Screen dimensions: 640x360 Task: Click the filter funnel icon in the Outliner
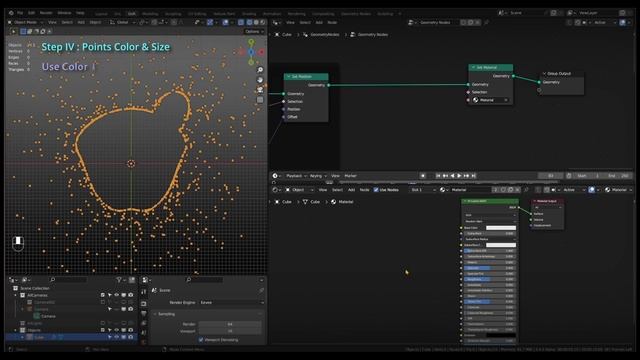pyautogui.click(x=119, y=280)
